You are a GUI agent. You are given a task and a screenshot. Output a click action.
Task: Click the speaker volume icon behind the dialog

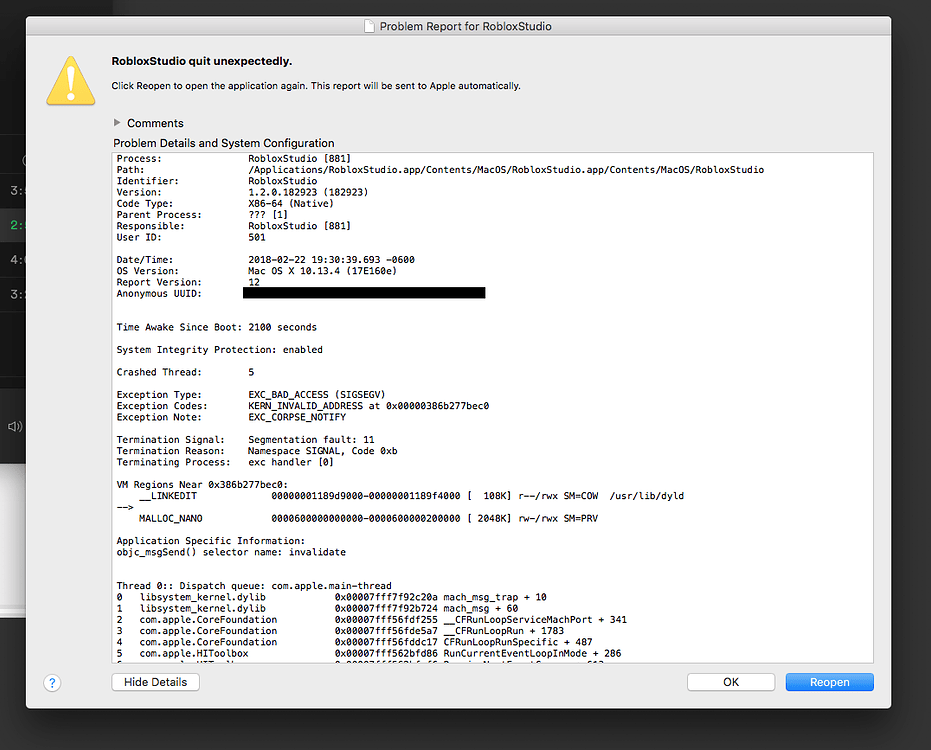[14, 426]
